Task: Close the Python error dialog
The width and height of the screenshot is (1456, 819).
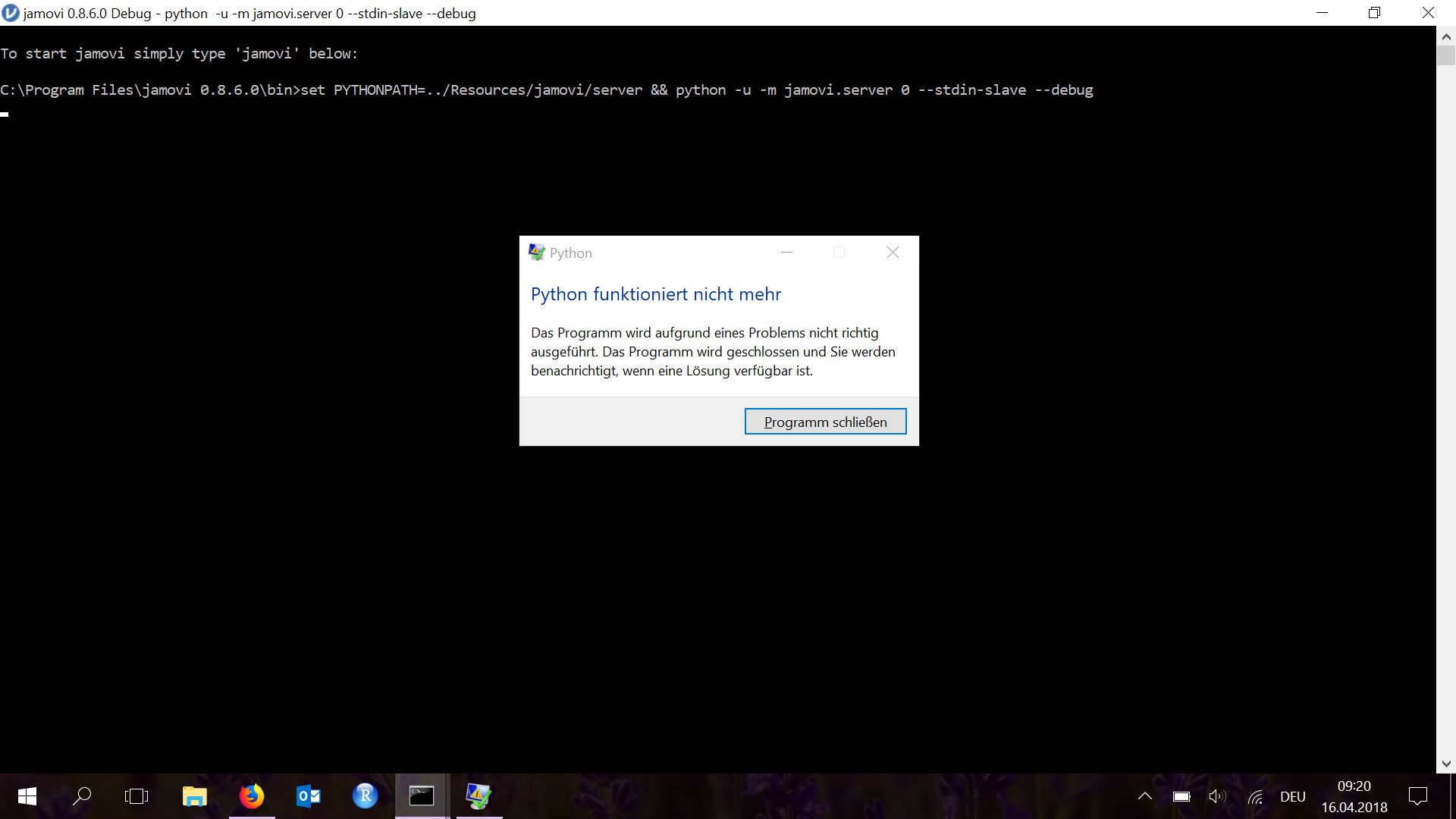Action: point(893,253)
